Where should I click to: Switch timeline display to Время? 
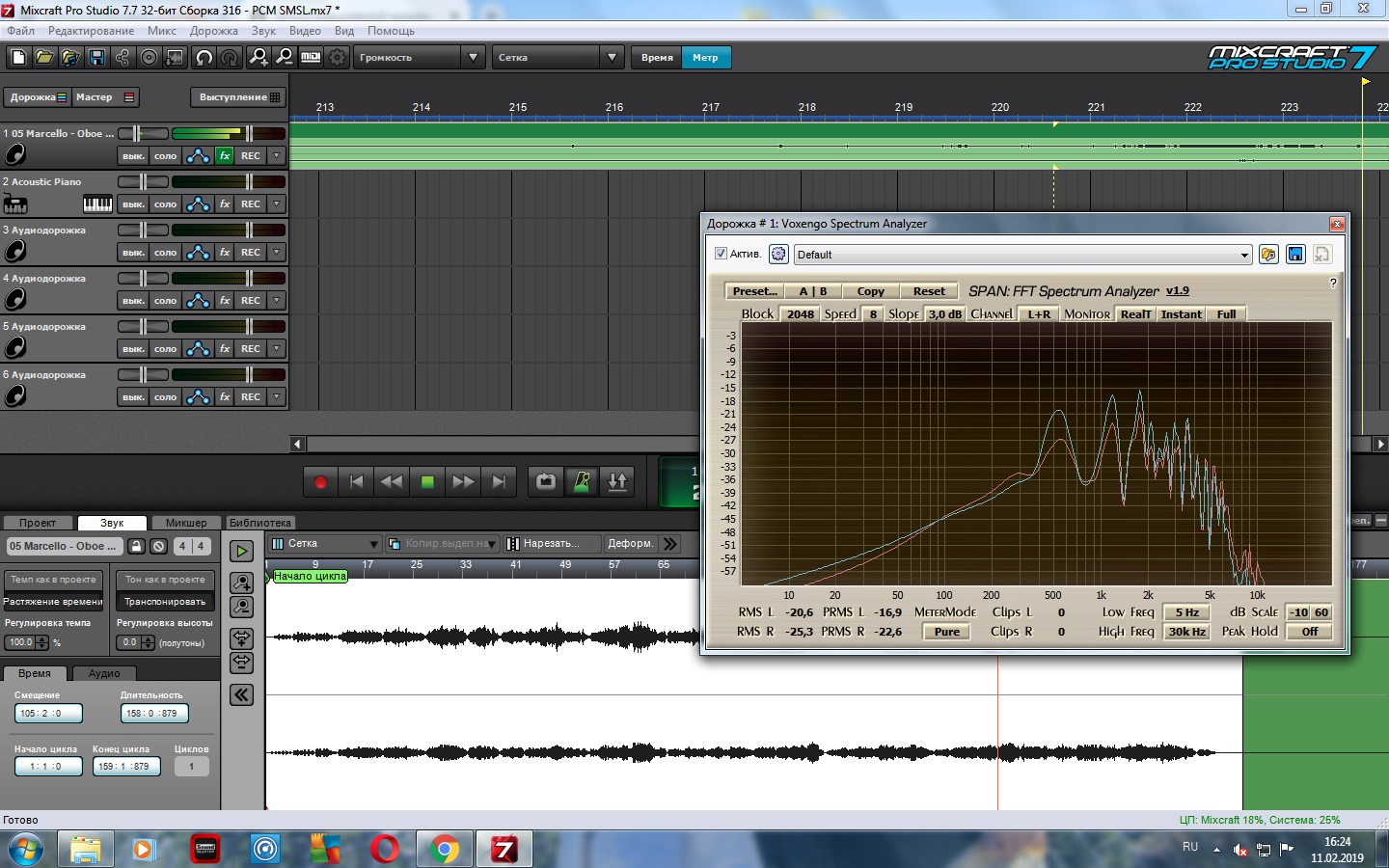point(657,58)
